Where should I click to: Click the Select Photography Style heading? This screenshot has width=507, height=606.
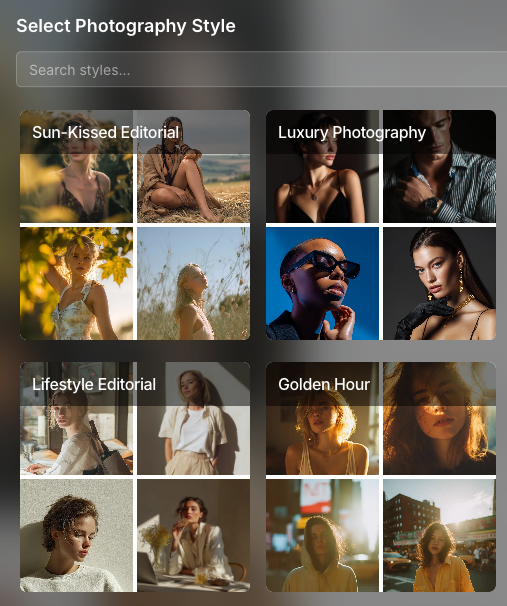point(126,26)
